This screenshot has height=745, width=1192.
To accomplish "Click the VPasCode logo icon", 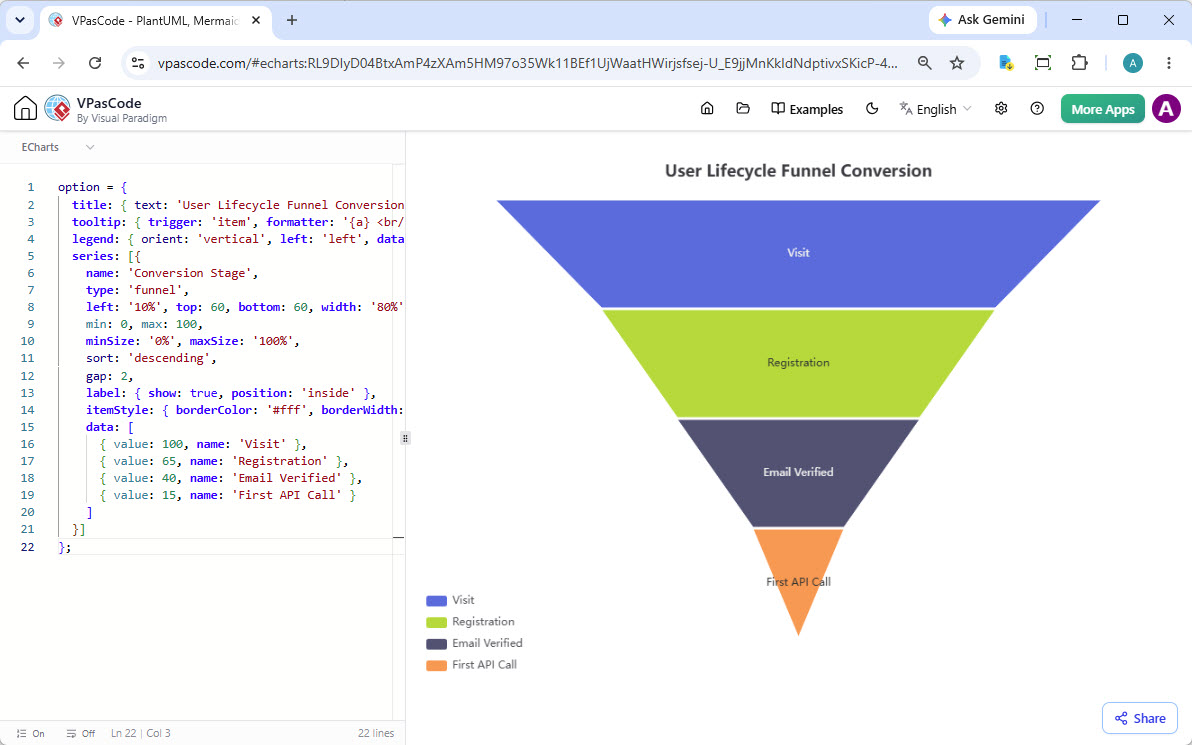I will (57, 109).
